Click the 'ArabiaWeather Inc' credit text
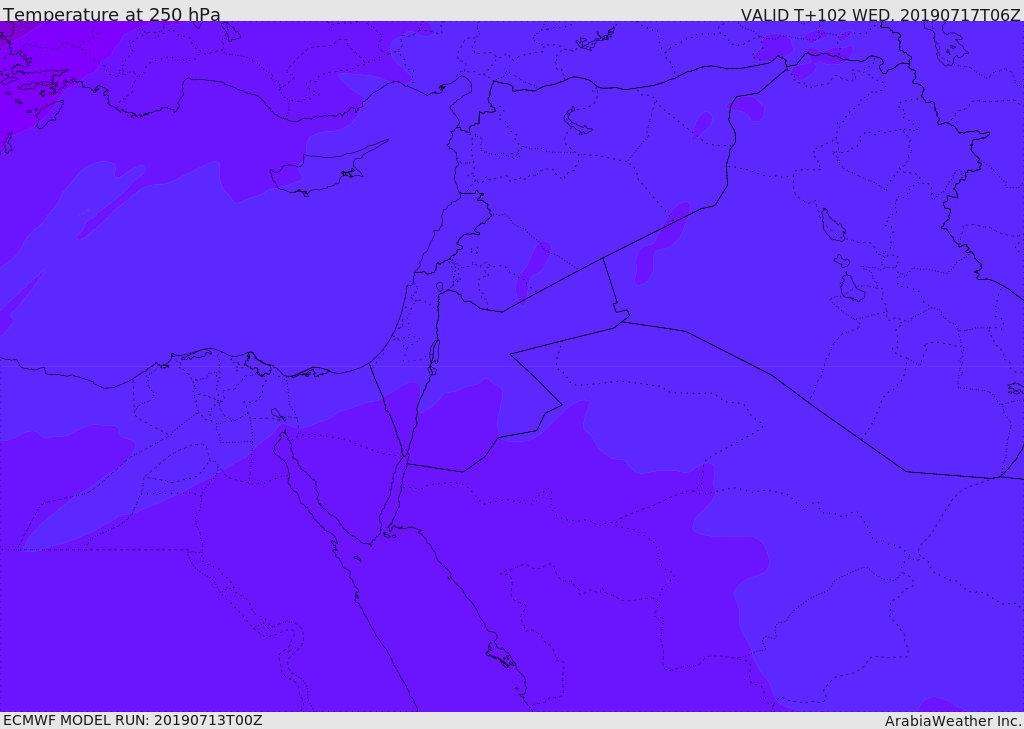Image resolution: width=1024 pixels, height=729 pixels. pos(953,721)
